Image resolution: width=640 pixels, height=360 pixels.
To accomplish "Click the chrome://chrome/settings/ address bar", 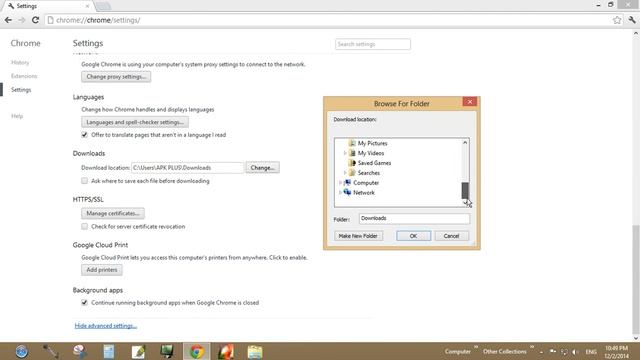I will pos(327,20).
